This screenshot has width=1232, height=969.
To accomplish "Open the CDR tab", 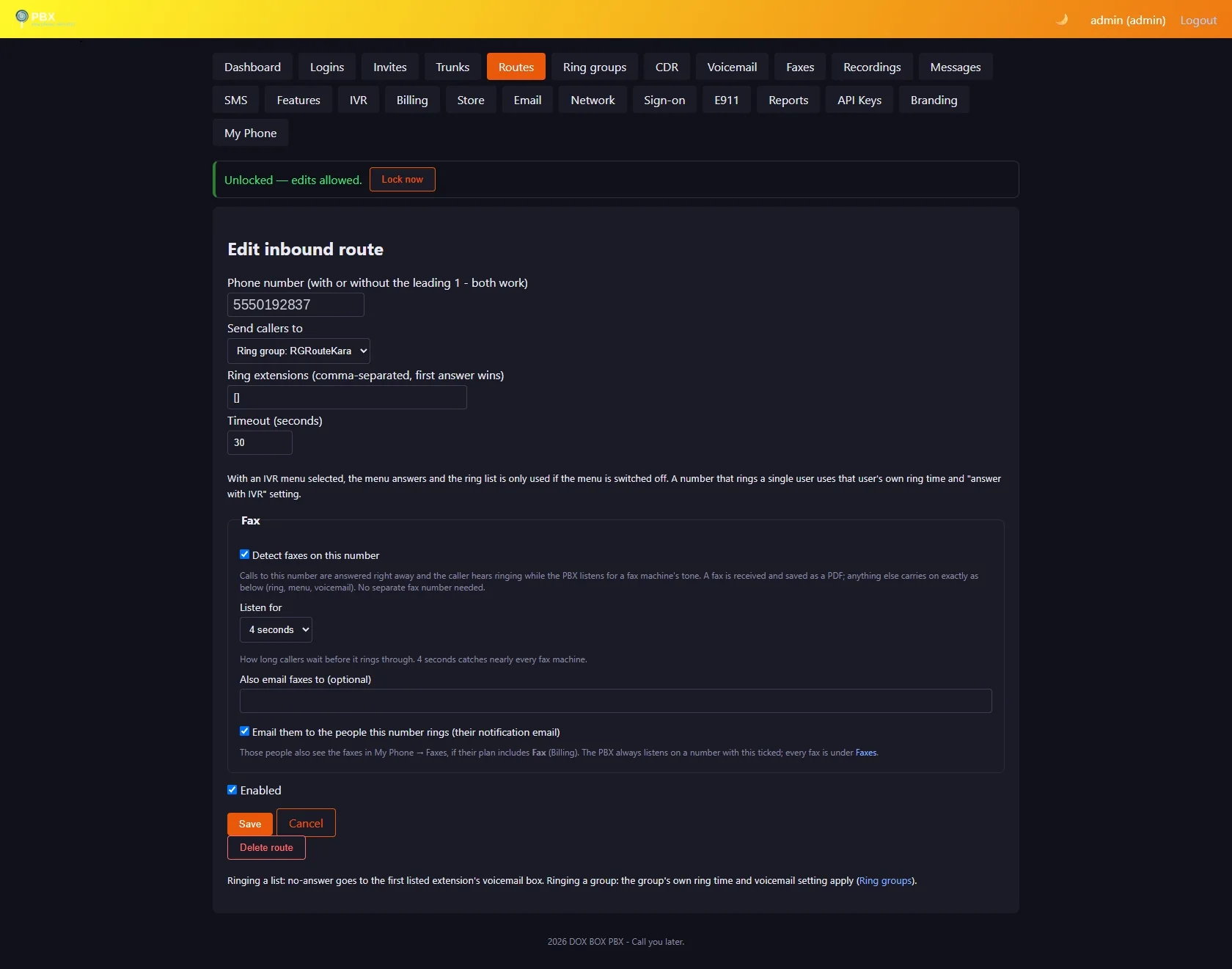I will [x=667, y=67].
